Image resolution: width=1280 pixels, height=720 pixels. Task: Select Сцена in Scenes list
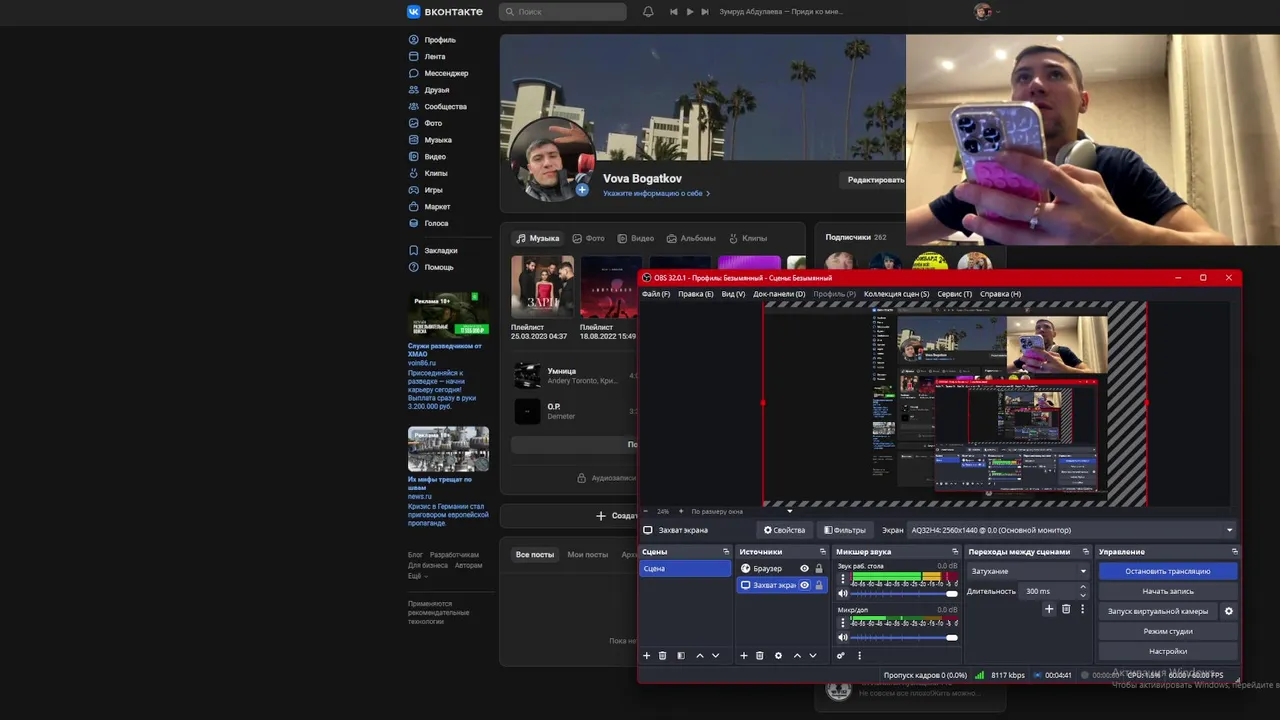(x=685, y=569)
